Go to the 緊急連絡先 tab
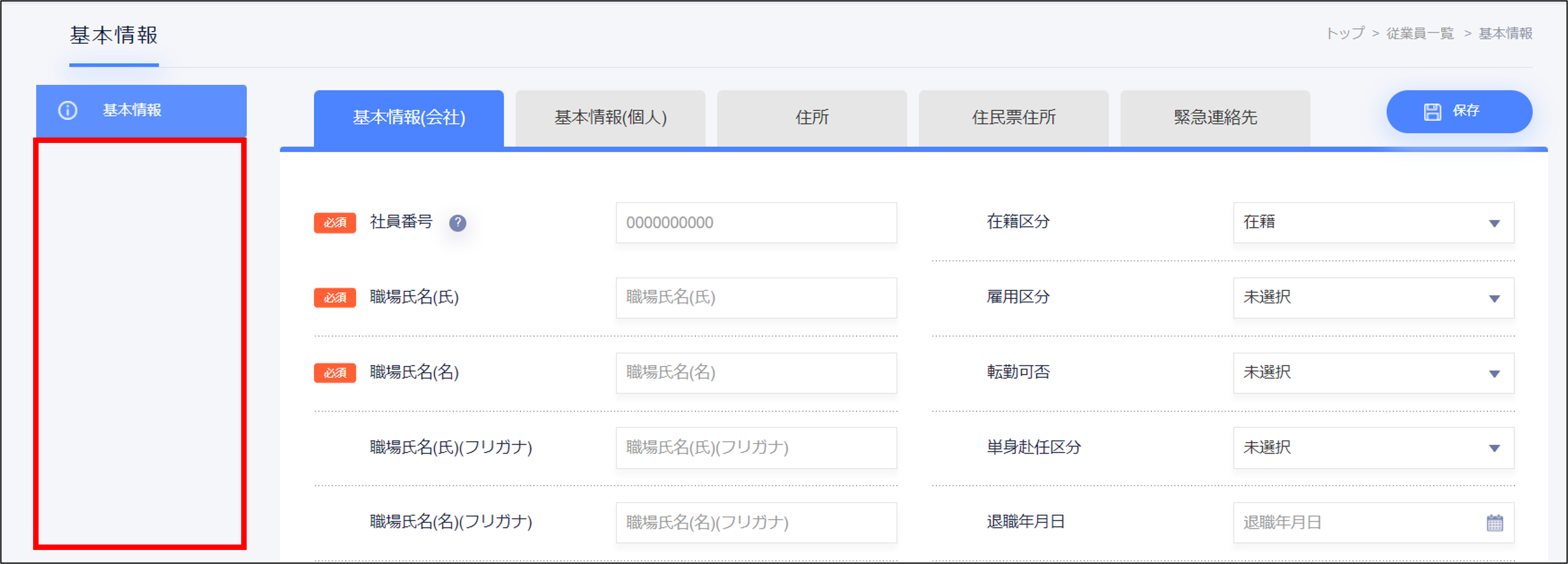This screenshot has width=1568, height=564. pyautogui.click(x=1214, y=117)
